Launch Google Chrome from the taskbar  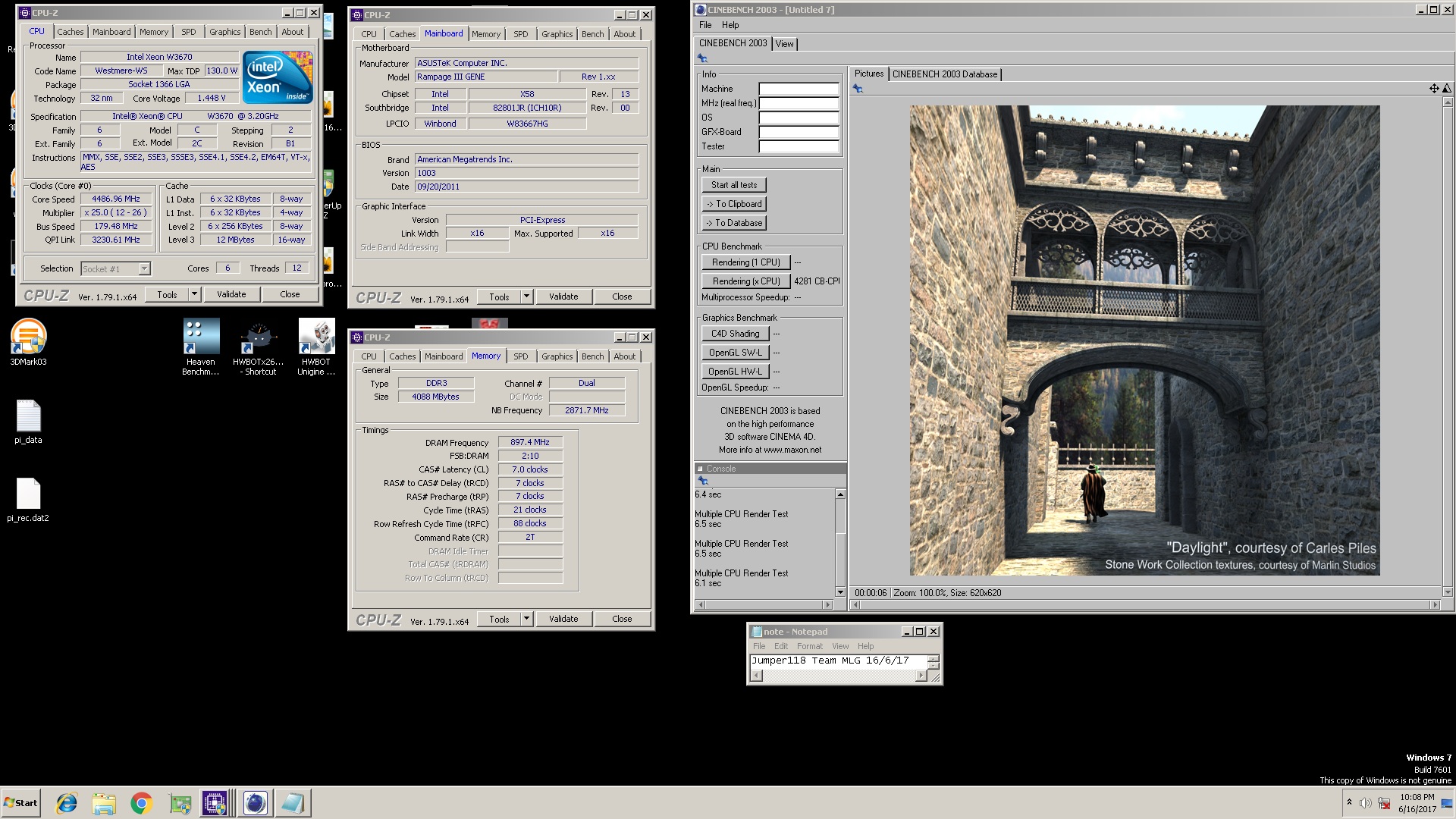pos(142,803)
